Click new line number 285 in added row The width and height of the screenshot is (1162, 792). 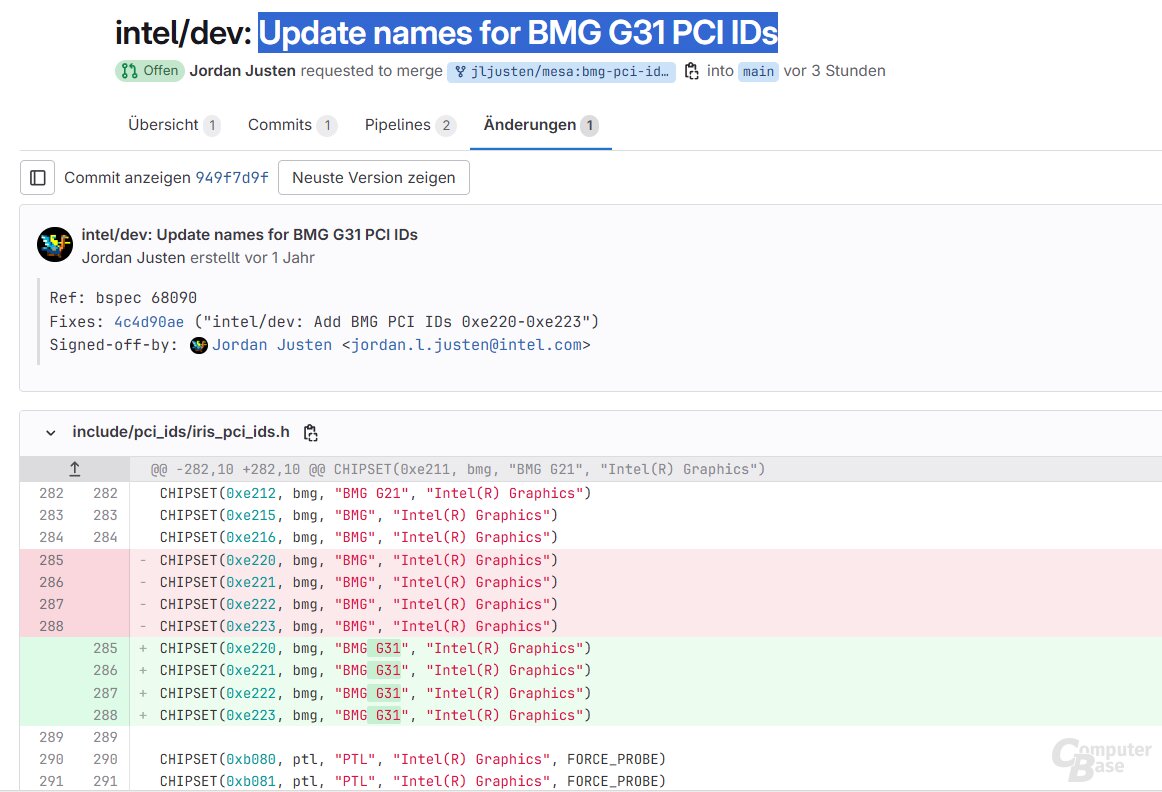[x=105, y=648]
